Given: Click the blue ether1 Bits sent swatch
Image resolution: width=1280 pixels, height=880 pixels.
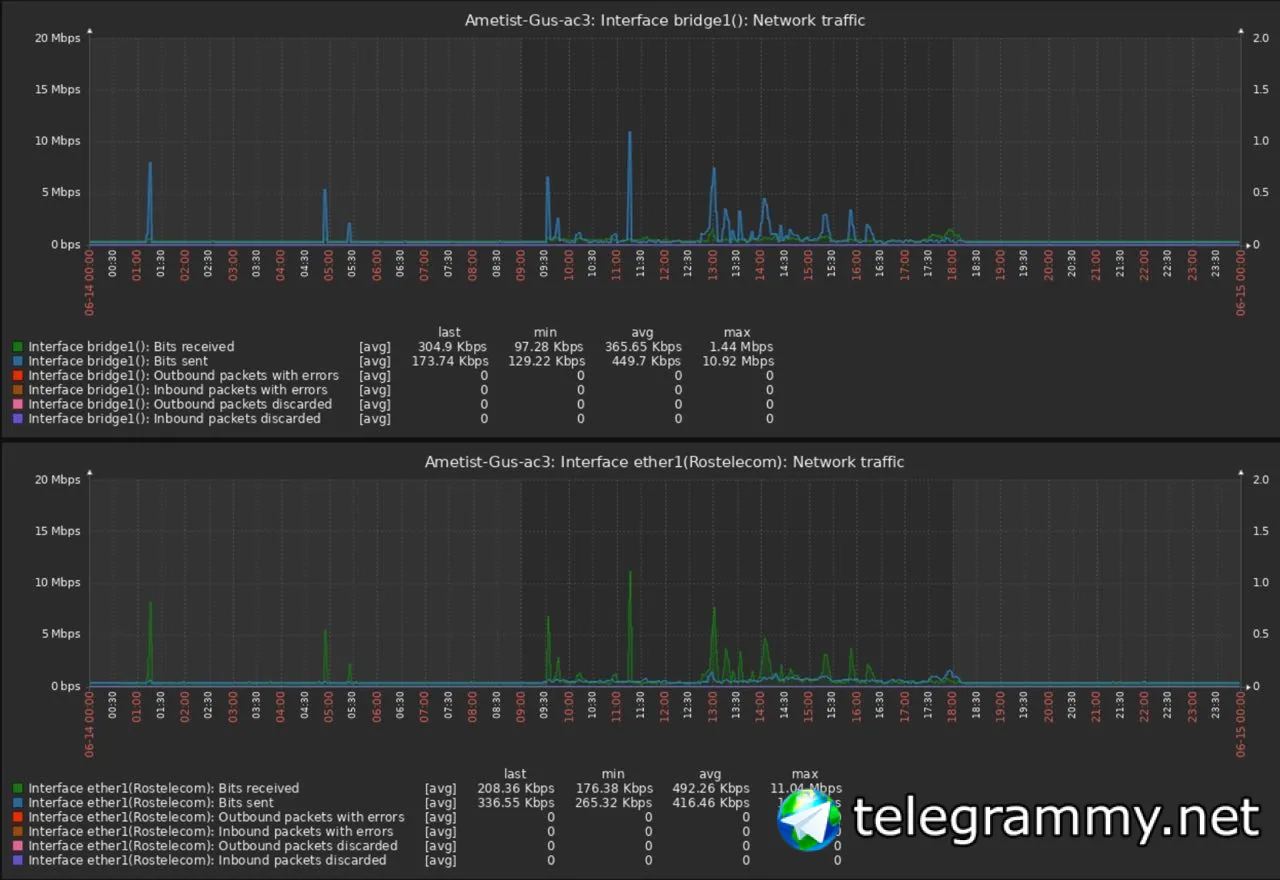Looking at the screenshot, I should point(19,803).
